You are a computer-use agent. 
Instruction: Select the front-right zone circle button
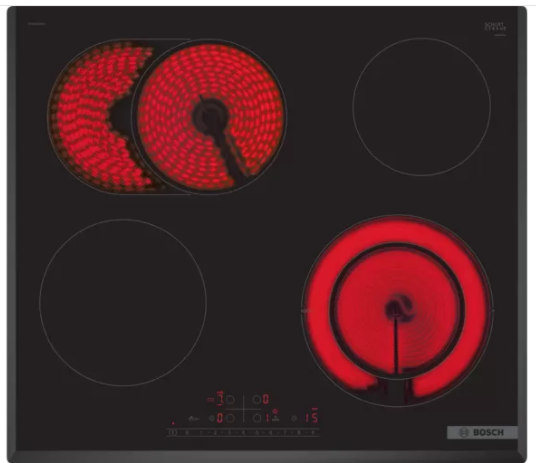click(x=257, y=418)
